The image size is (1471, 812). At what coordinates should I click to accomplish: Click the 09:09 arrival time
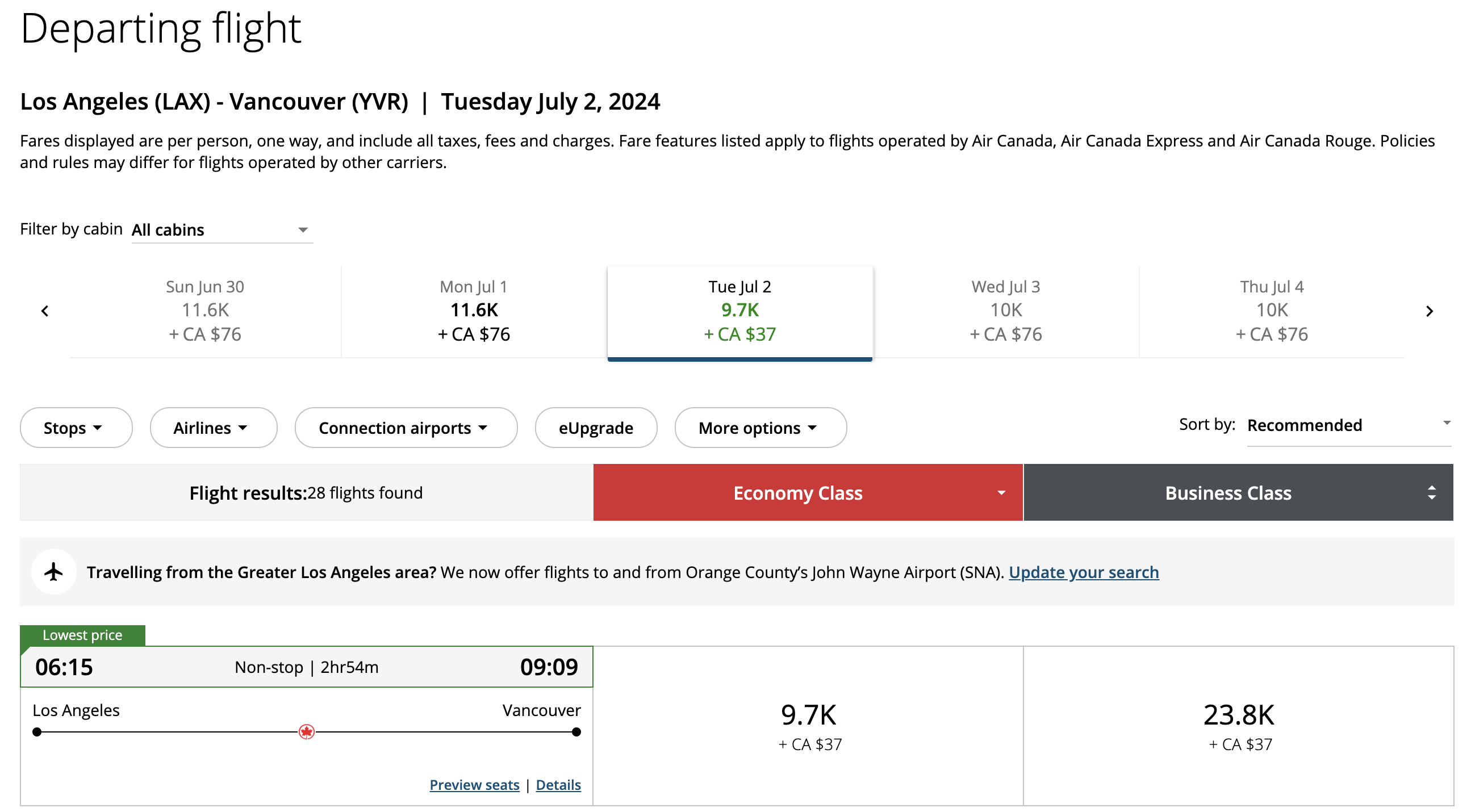[x=549, y=667]
